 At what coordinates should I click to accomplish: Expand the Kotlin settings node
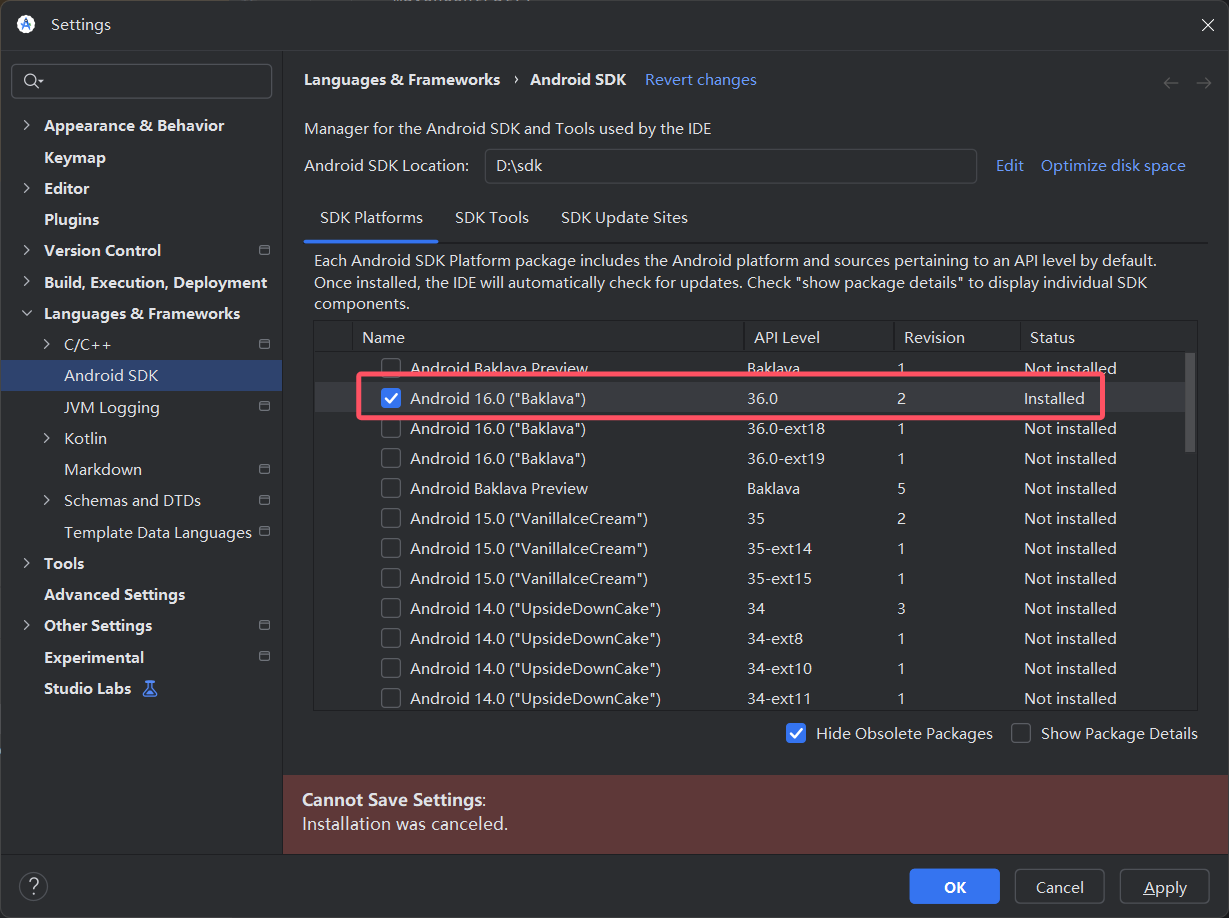click(47, 438)
